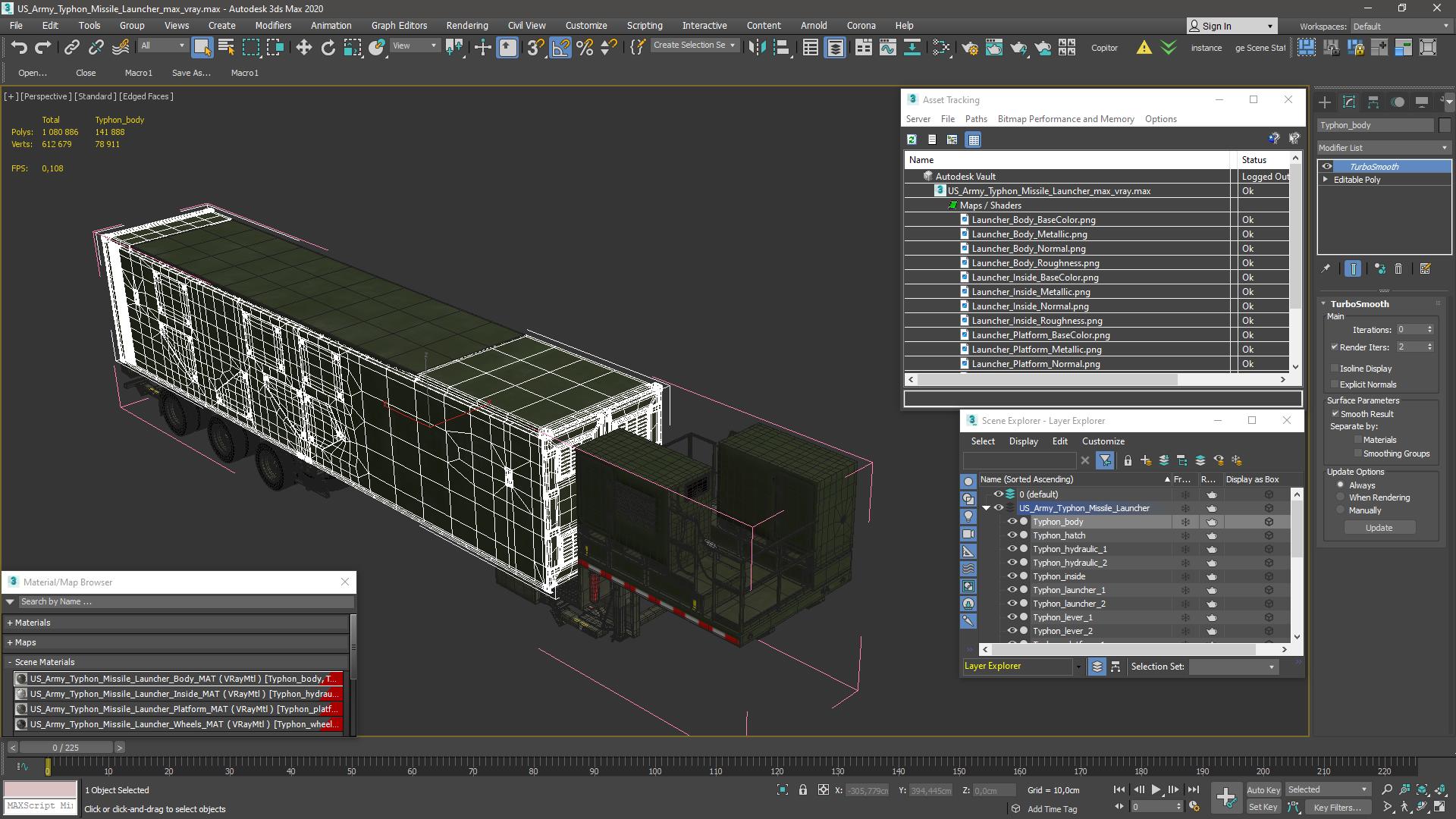1456x819 pixels.
Task: Open Selection Set dropdown in Scene Explorer
Action: (1233, 667)
